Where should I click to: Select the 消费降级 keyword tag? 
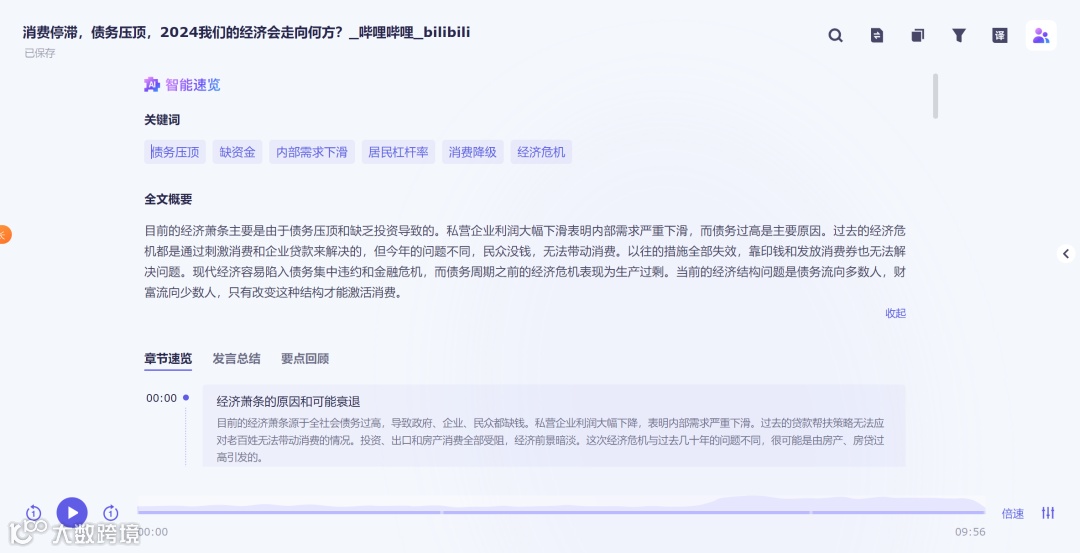pyautogui.click(x=472, y=152)
